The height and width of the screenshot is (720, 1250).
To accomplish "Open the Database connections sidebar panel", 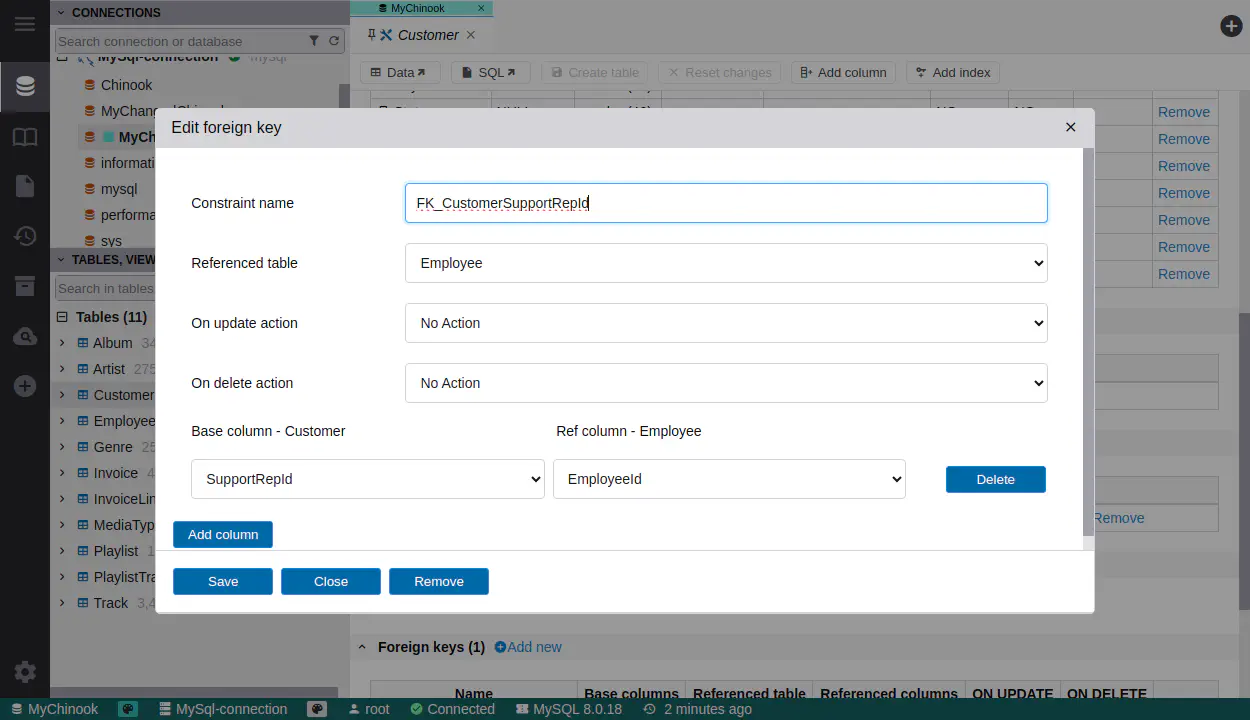I will (25, 87).
